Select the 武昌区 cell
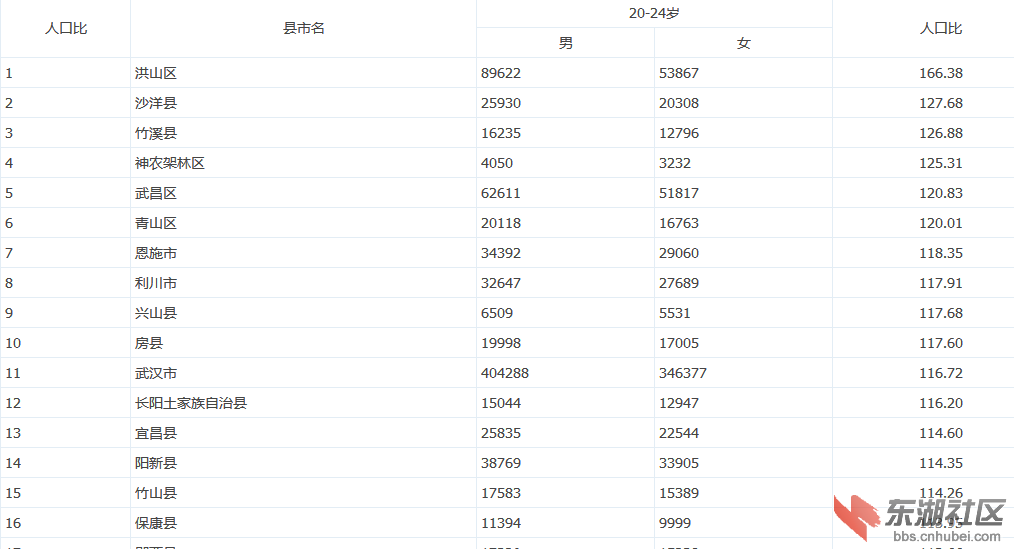The width and height of the screenshot is (1014, 549). 303,193
